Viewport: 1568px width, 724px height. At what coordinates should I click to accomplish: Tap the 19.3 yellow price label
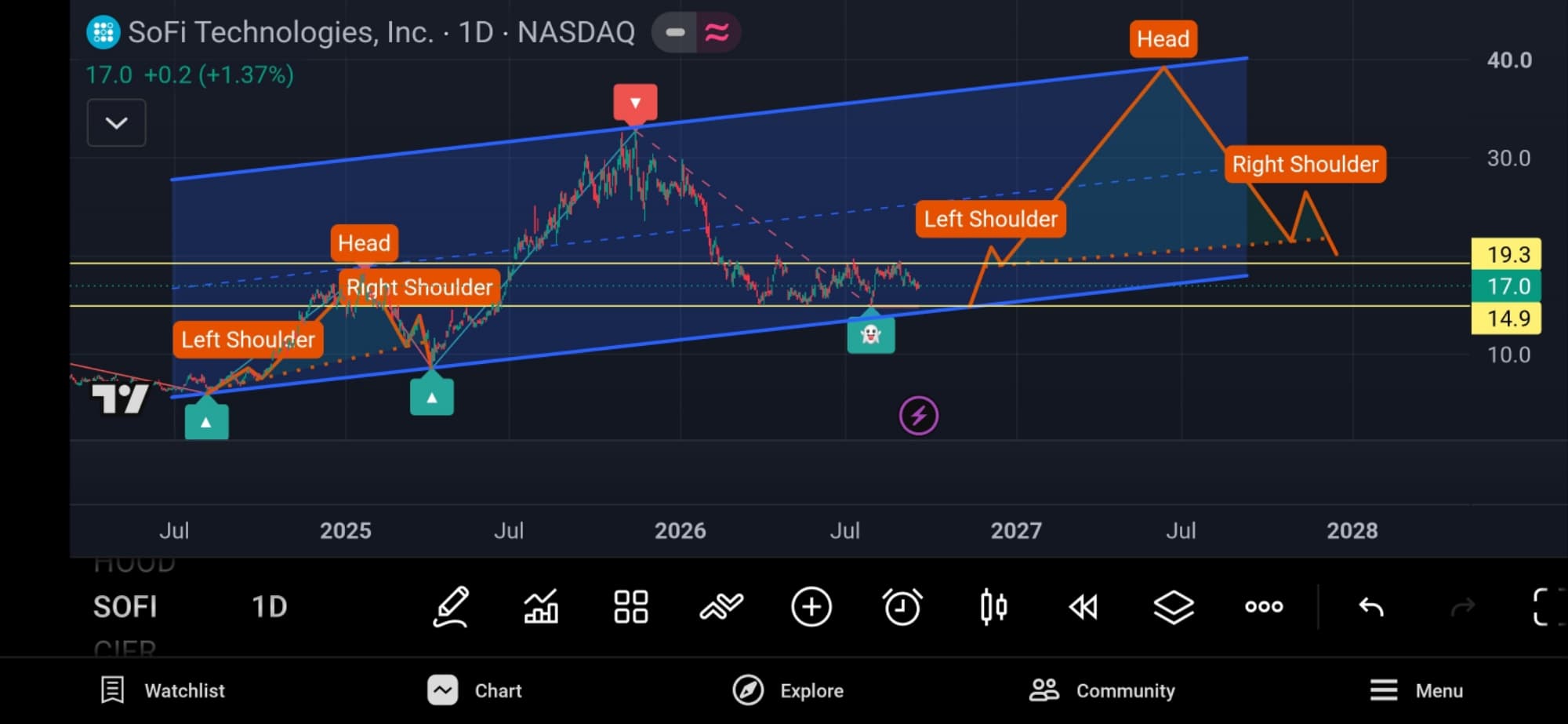(x=1506, y=254)
